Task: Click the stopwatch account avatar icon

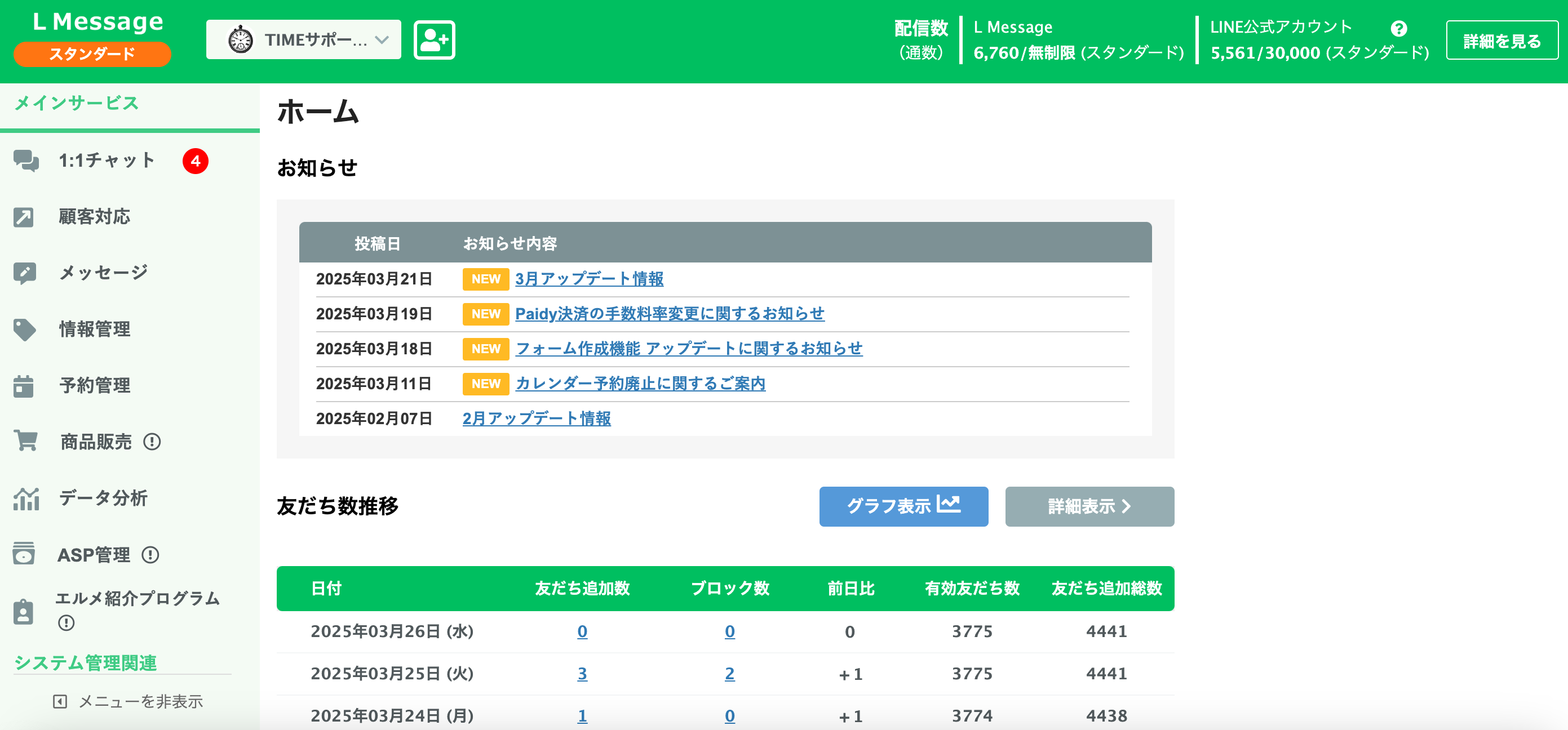Action: pyautogui.click(x=242, y=39)
